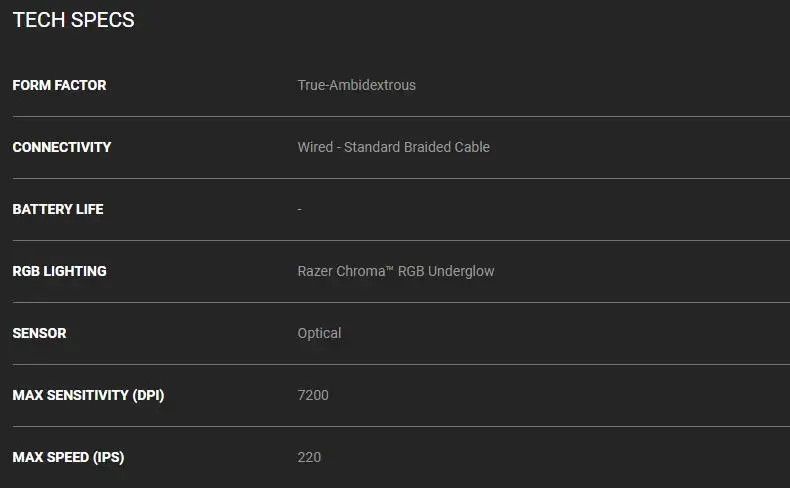
Task: Click the BATTERY LIFE label
Action: tap(58, 209)
